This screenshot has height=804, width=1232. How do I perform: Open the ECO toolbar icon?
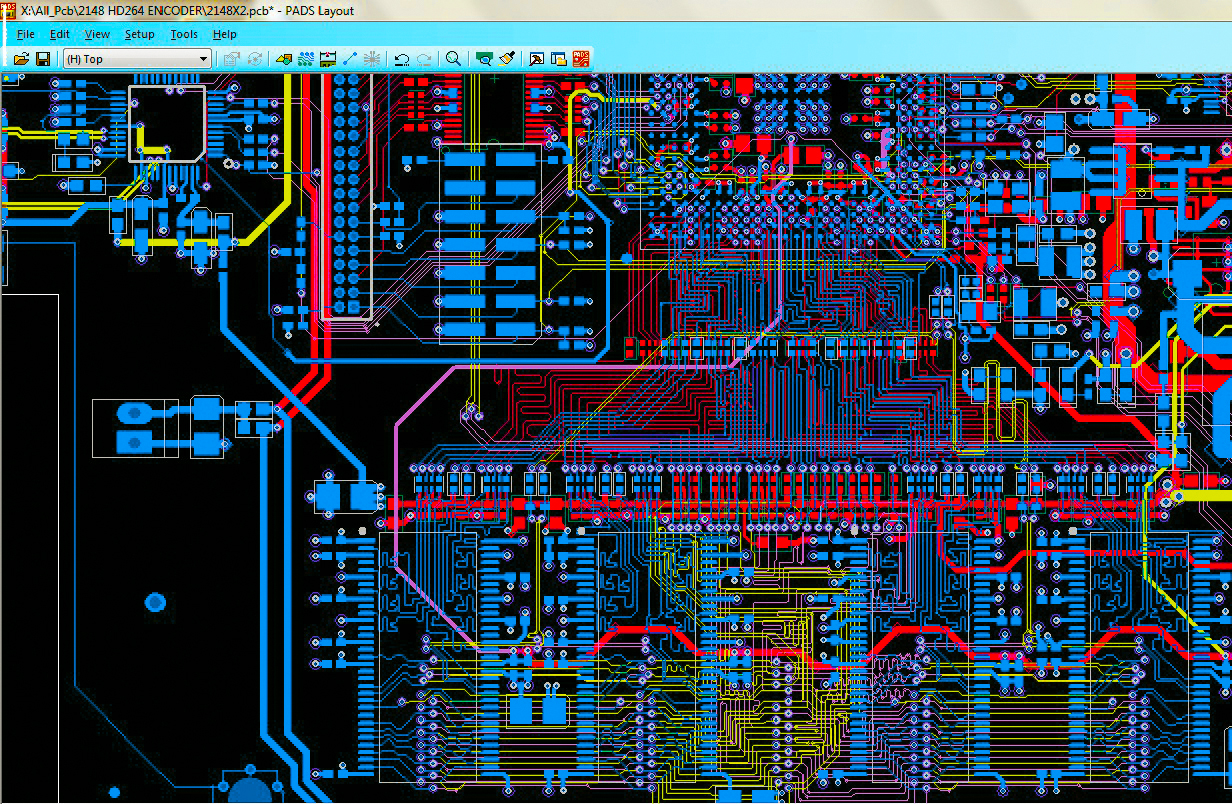pyautogui.click(x=349, y=59)
